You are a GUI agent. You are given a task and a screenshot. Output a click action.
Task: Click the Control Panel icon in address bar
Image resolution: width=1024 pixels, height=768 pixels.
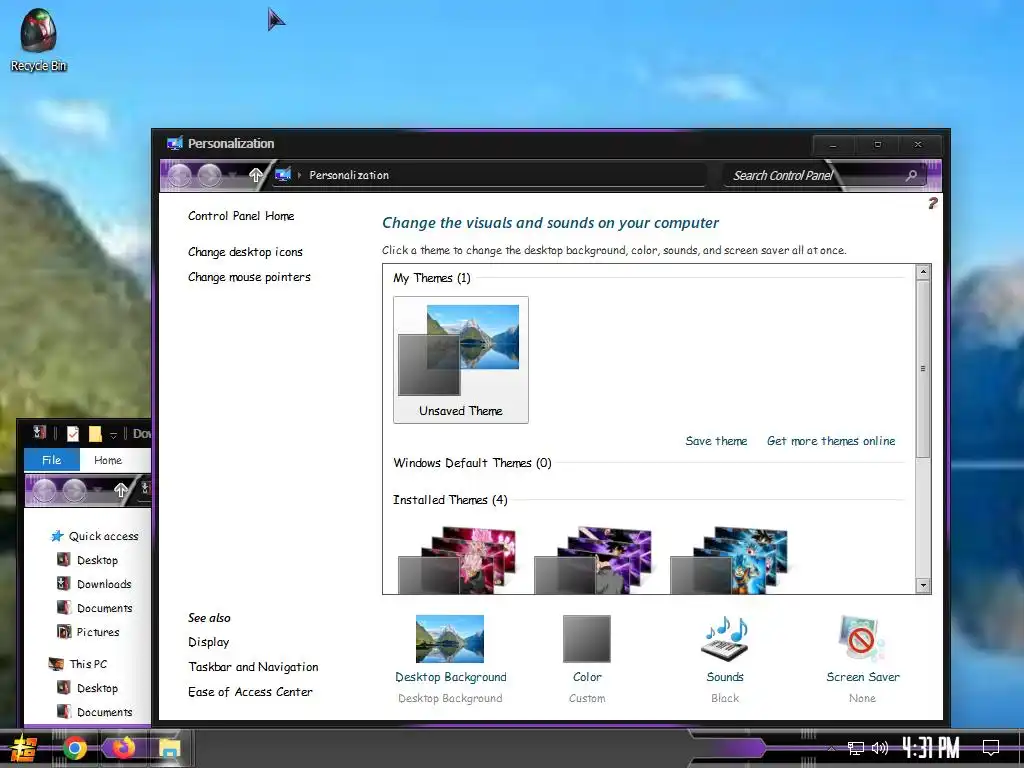pyautogui.click(x=283, y=174)
